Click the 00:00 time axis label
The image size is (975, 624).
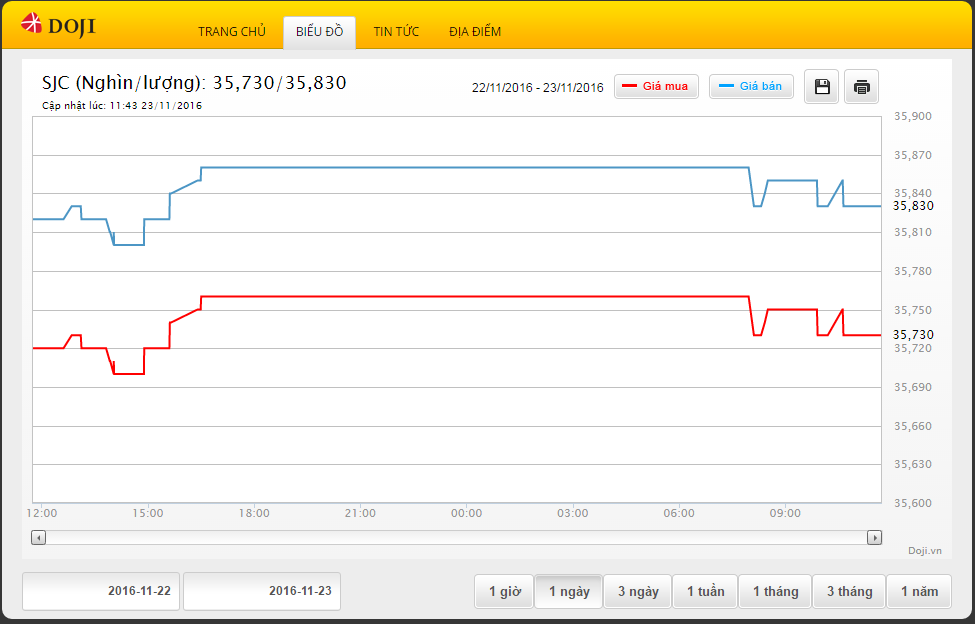click(466, 513)
